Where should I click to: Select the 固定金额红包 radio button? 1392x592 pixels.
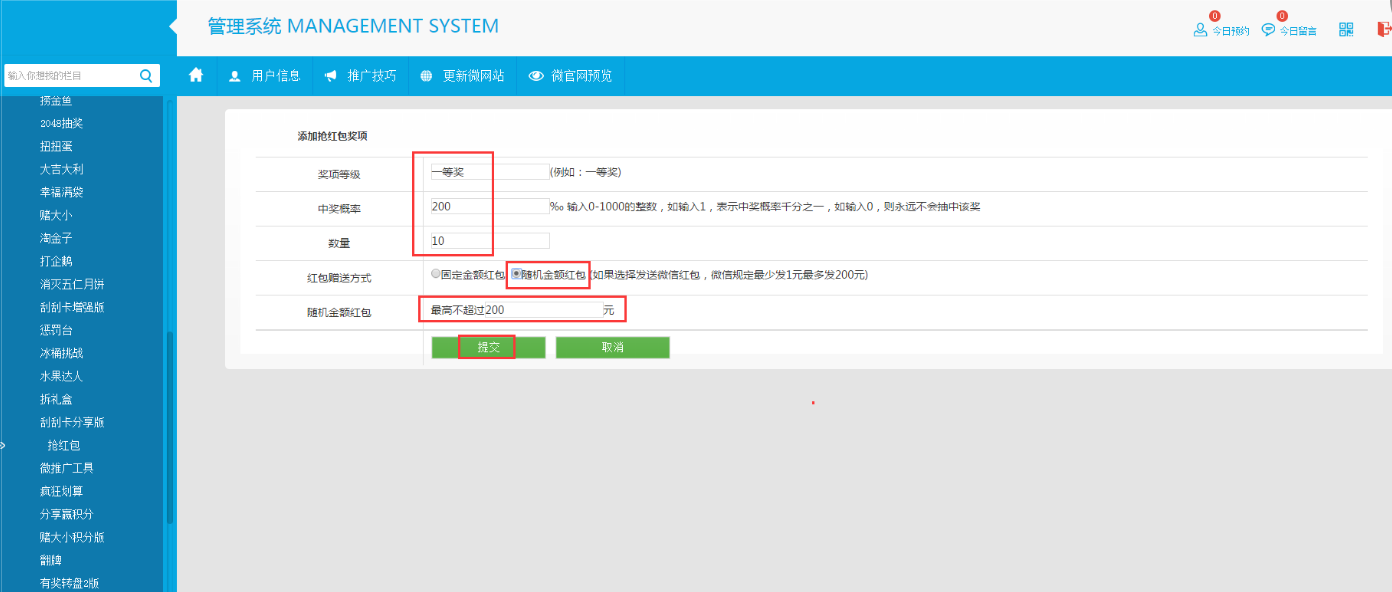coord(435,273)
